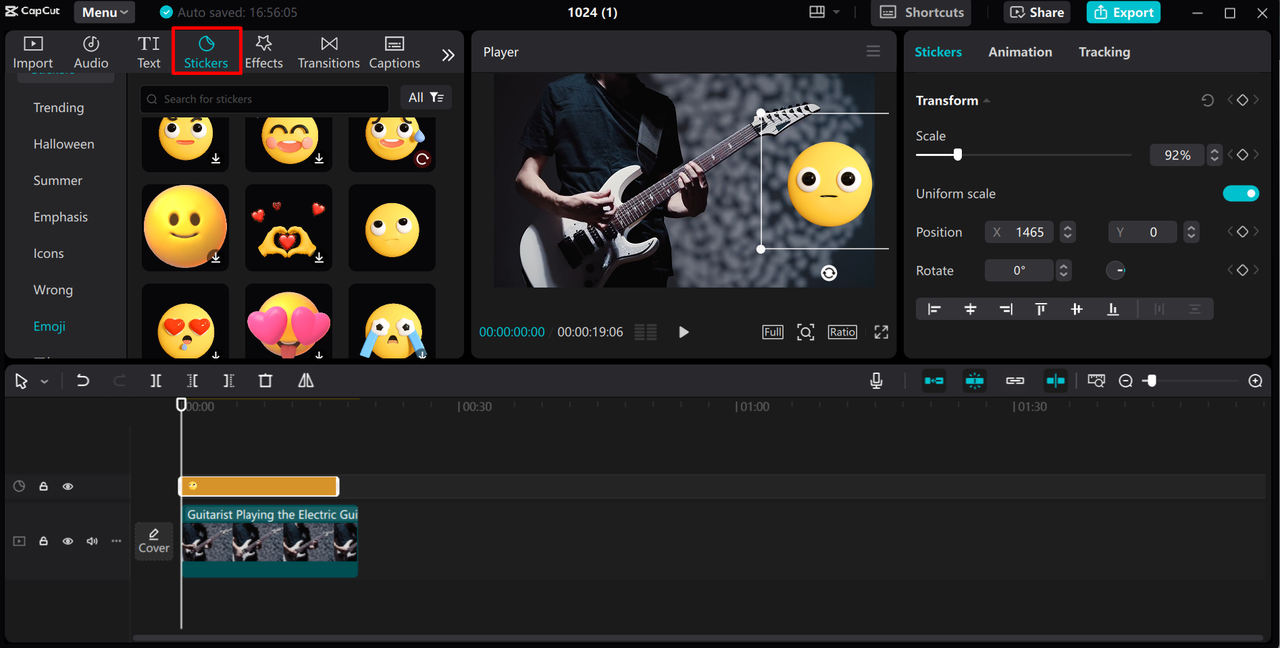Click the rotate handle below the sticker
Image resolution: width=1280 pixels, height=648 pixels.
pos(829,273)
